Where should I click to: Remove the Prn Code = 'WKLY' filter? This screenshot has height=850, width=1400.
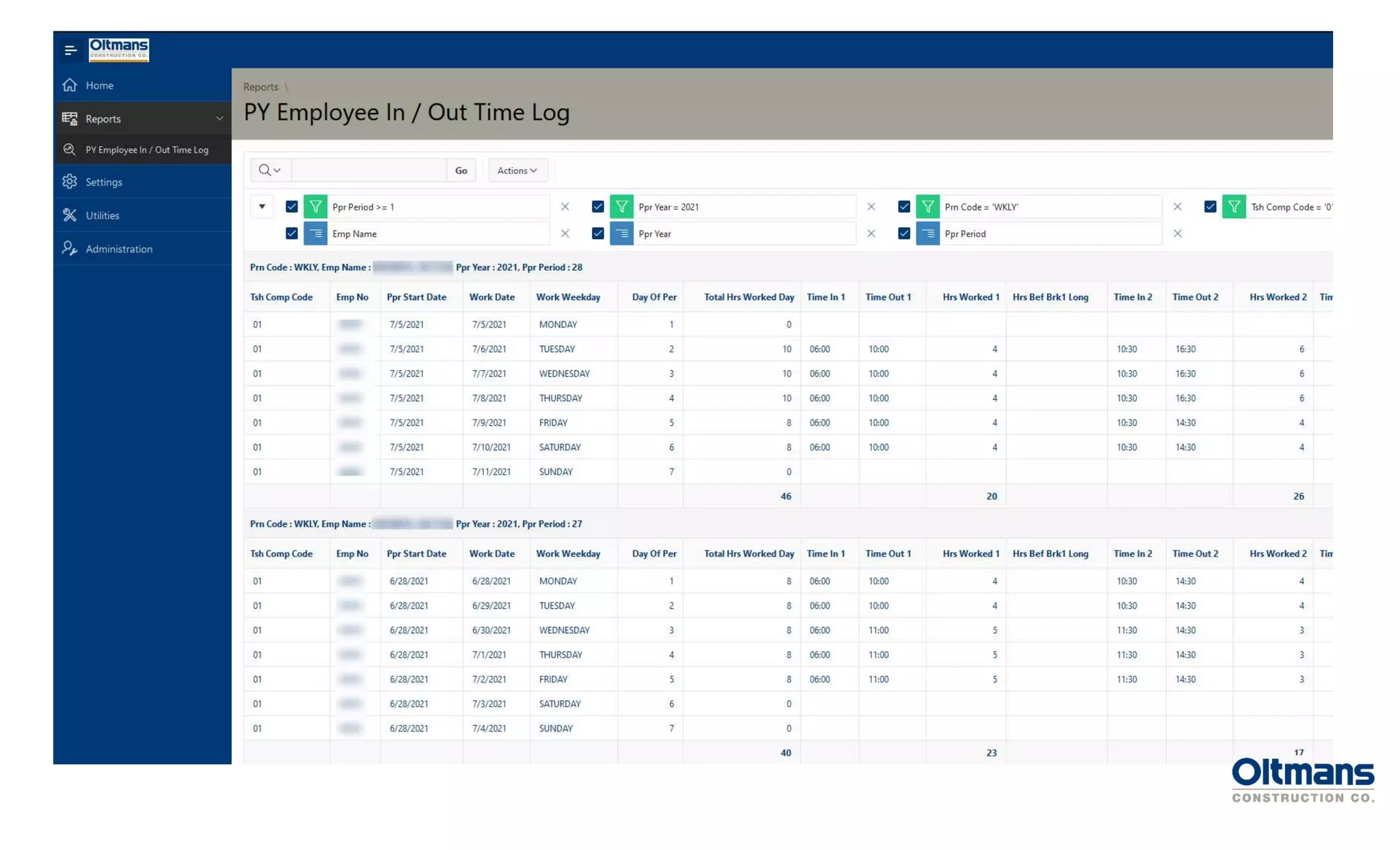tap(1177, 207)
